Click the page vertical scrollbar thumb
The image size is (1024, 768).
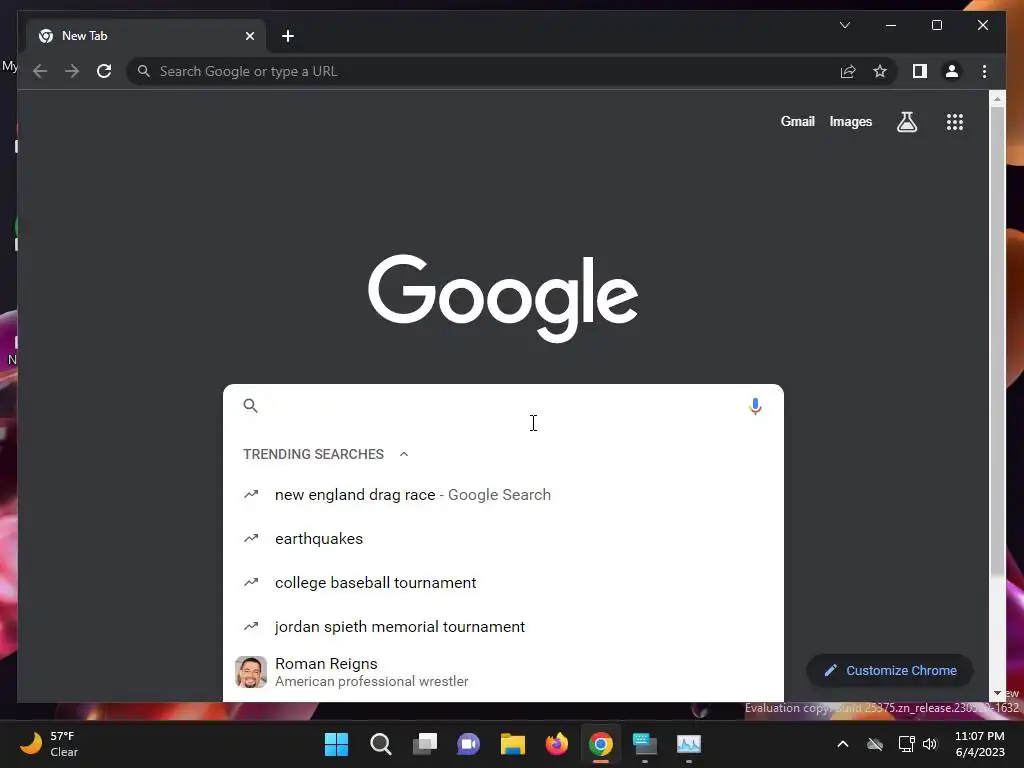coord(997,341)
